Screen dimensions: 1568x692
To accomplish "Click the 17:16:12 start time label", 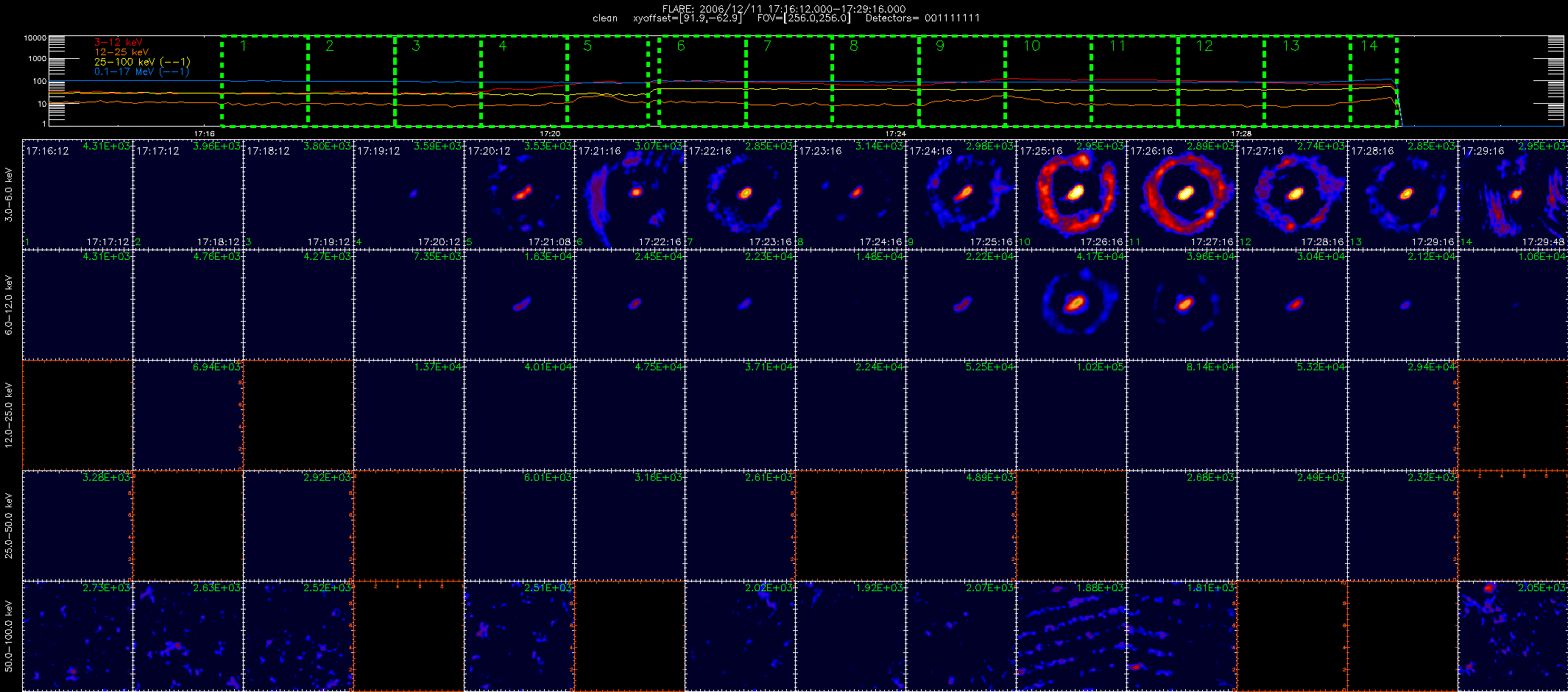I will (47, 151).
